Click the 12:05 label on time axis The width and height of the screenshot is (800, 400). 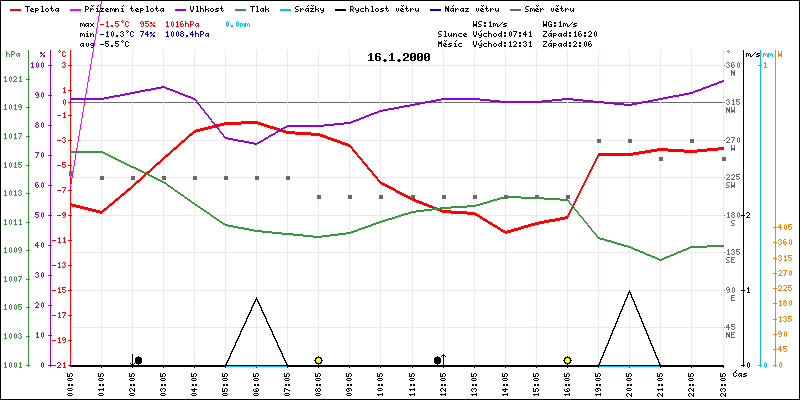click(x=442, y=381)
